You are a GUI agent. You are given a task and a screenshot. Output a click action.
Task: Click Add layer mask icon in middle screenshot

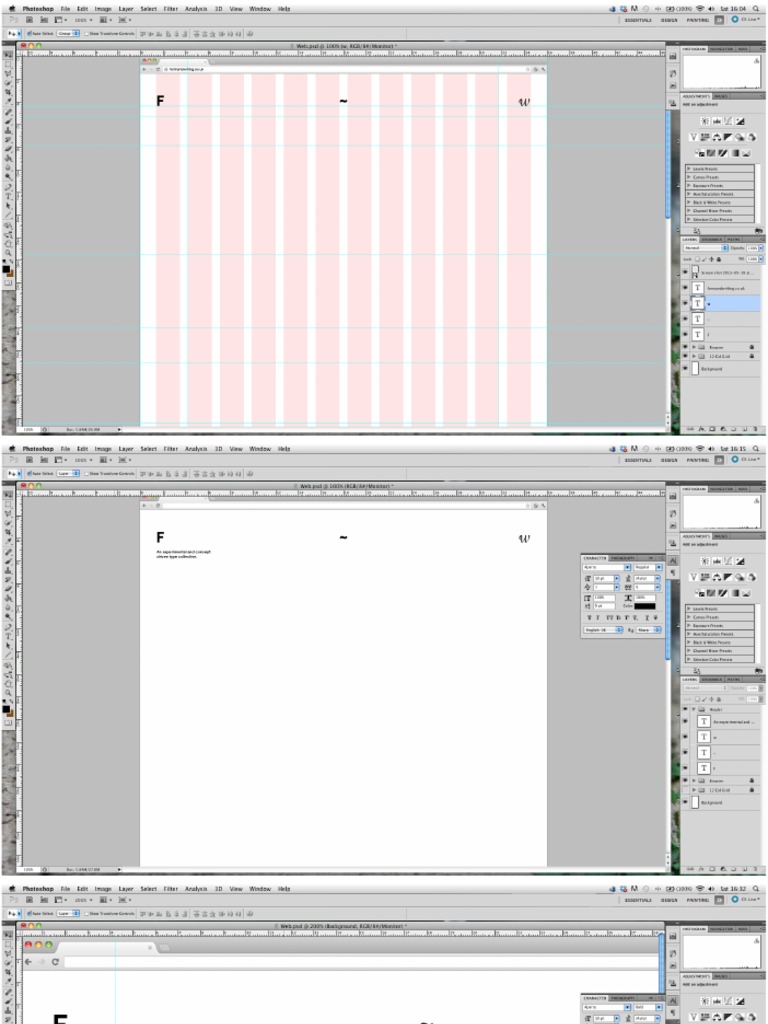click(x=712, y=869)
